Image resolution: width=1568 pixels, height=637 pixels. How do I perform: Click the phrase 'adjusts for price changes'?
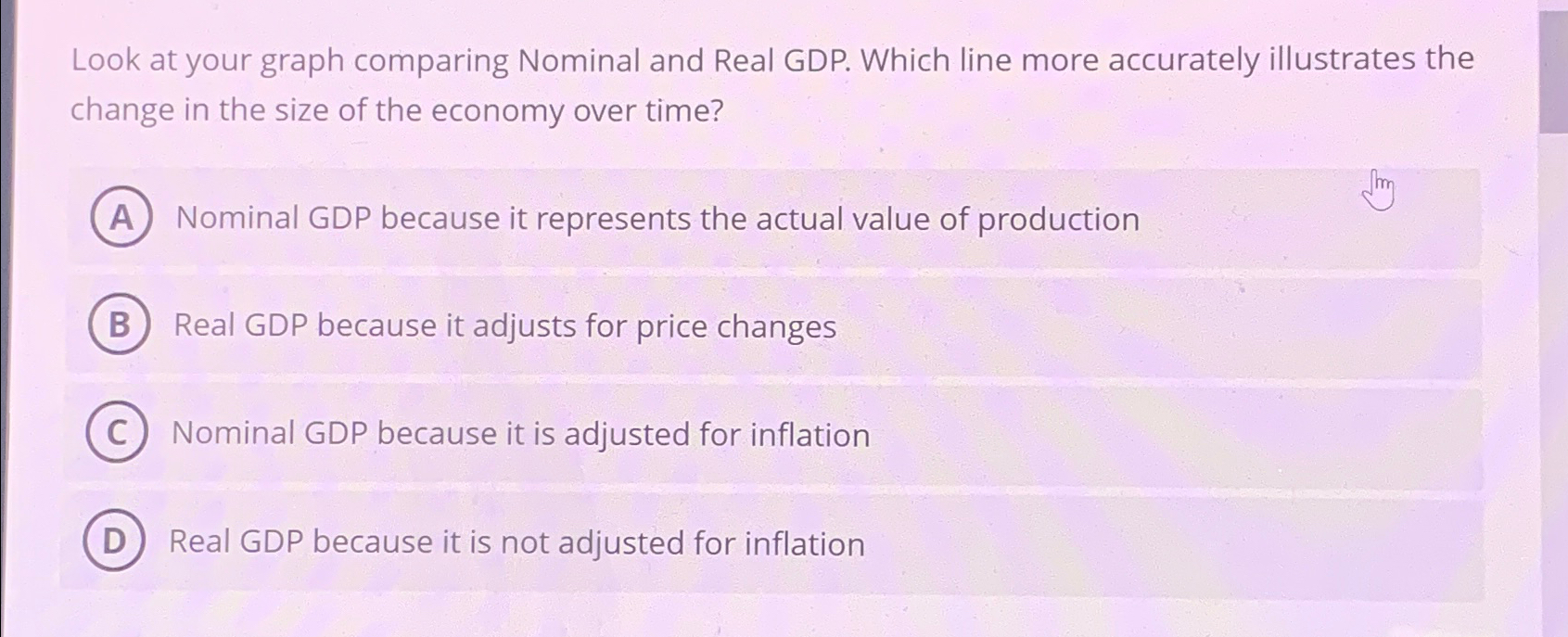coord(654,328)
